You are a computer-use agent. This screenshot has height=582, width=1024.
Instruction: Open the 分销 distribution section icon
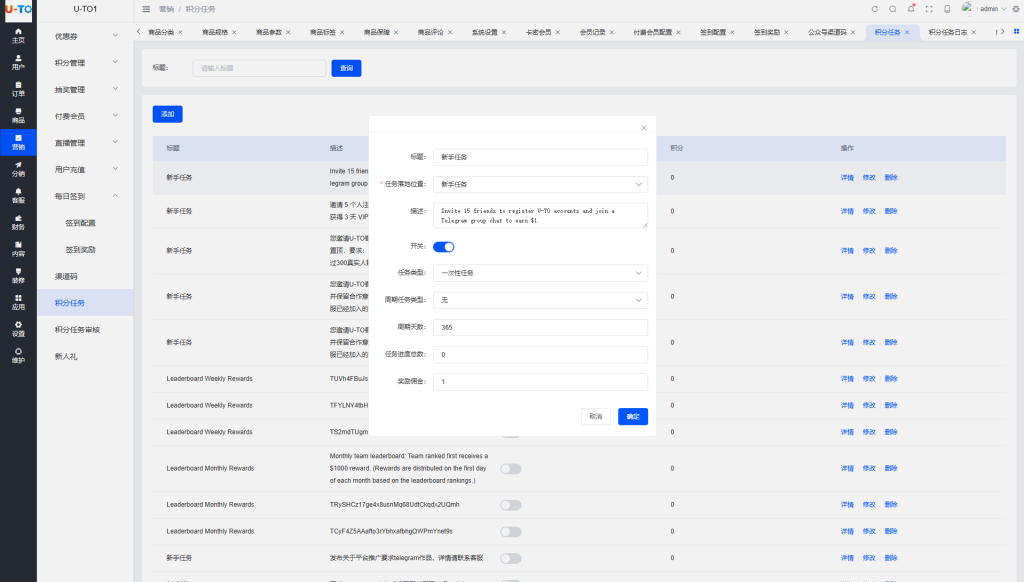click(x=18, y=169)
